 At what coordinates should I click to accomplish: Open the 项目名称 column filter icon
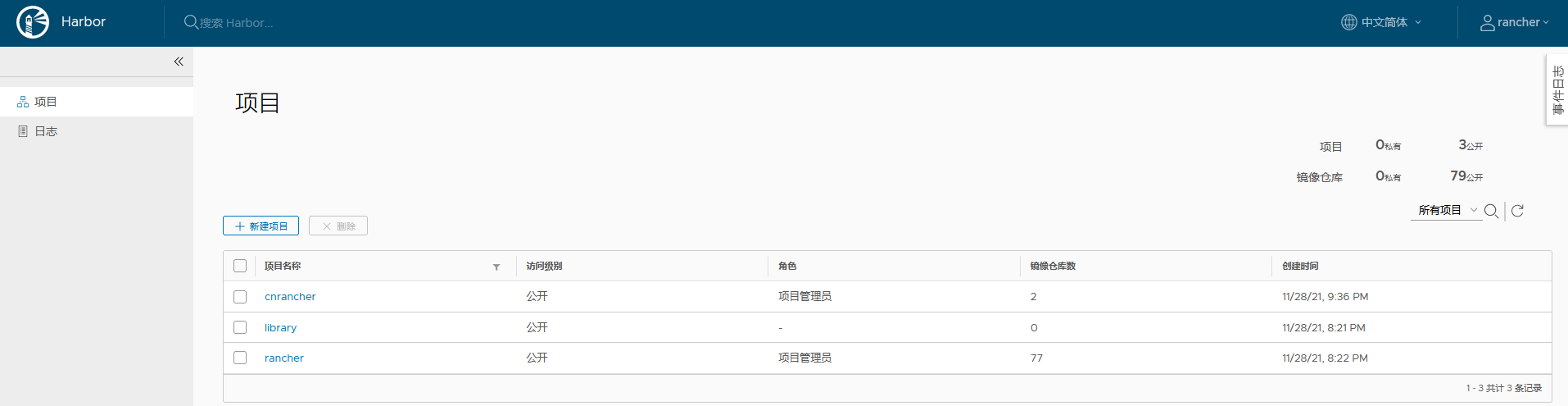496,267
